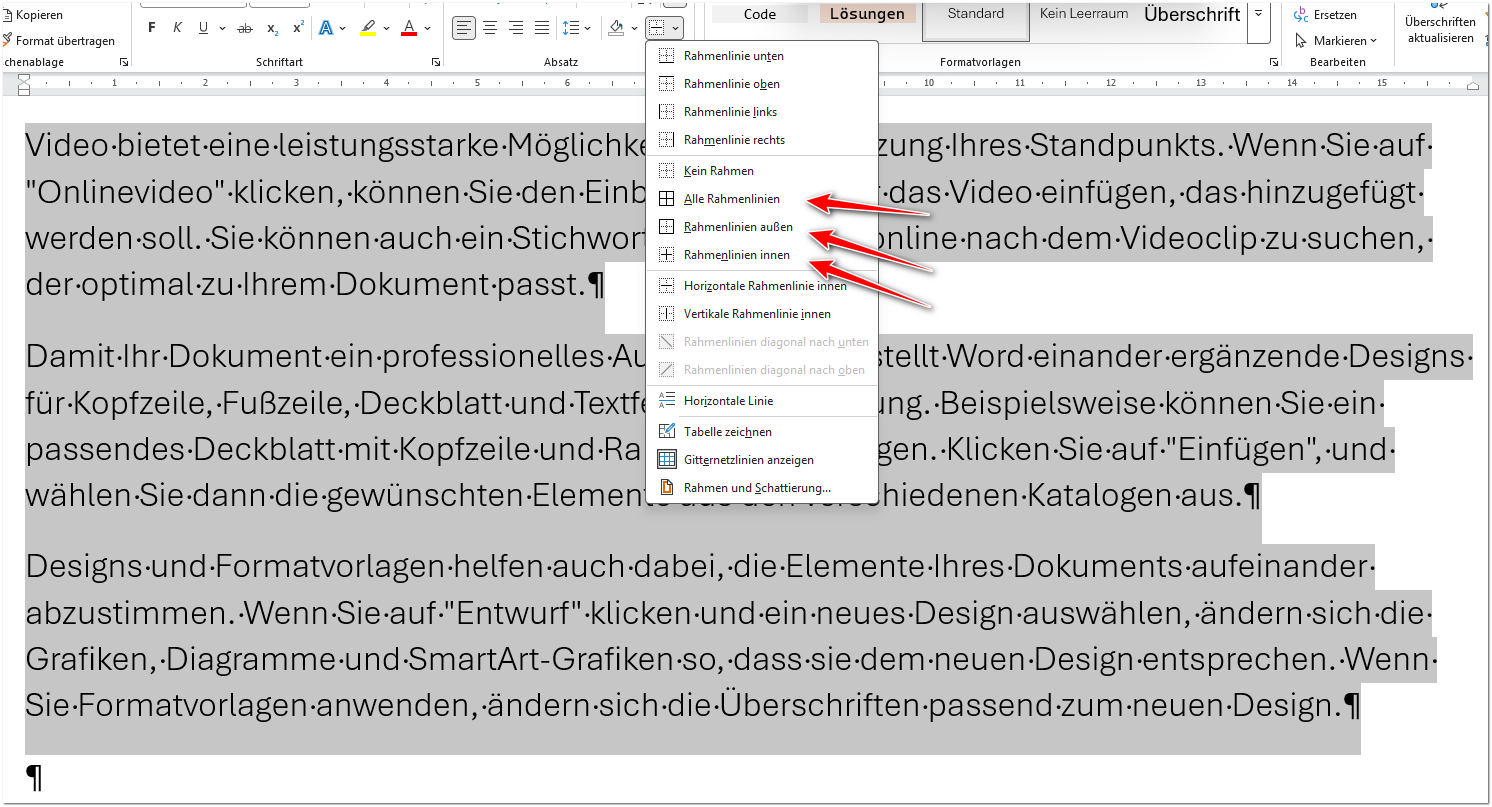The height and width of the screenshot is (807, 1492).
Task: Toggle italic formatting (K)
Action: pos(178,28)
